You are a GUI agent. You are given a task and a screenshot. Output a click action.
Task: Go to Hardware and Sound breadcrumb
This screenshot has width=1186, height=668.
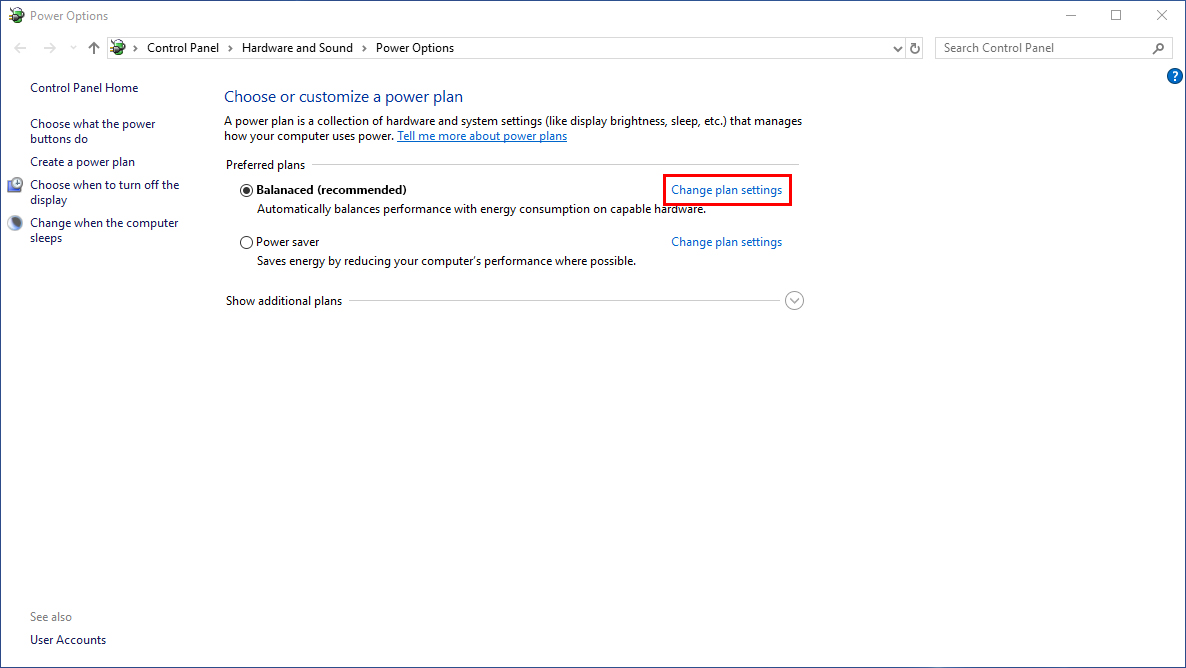click(x=297, y=48)
